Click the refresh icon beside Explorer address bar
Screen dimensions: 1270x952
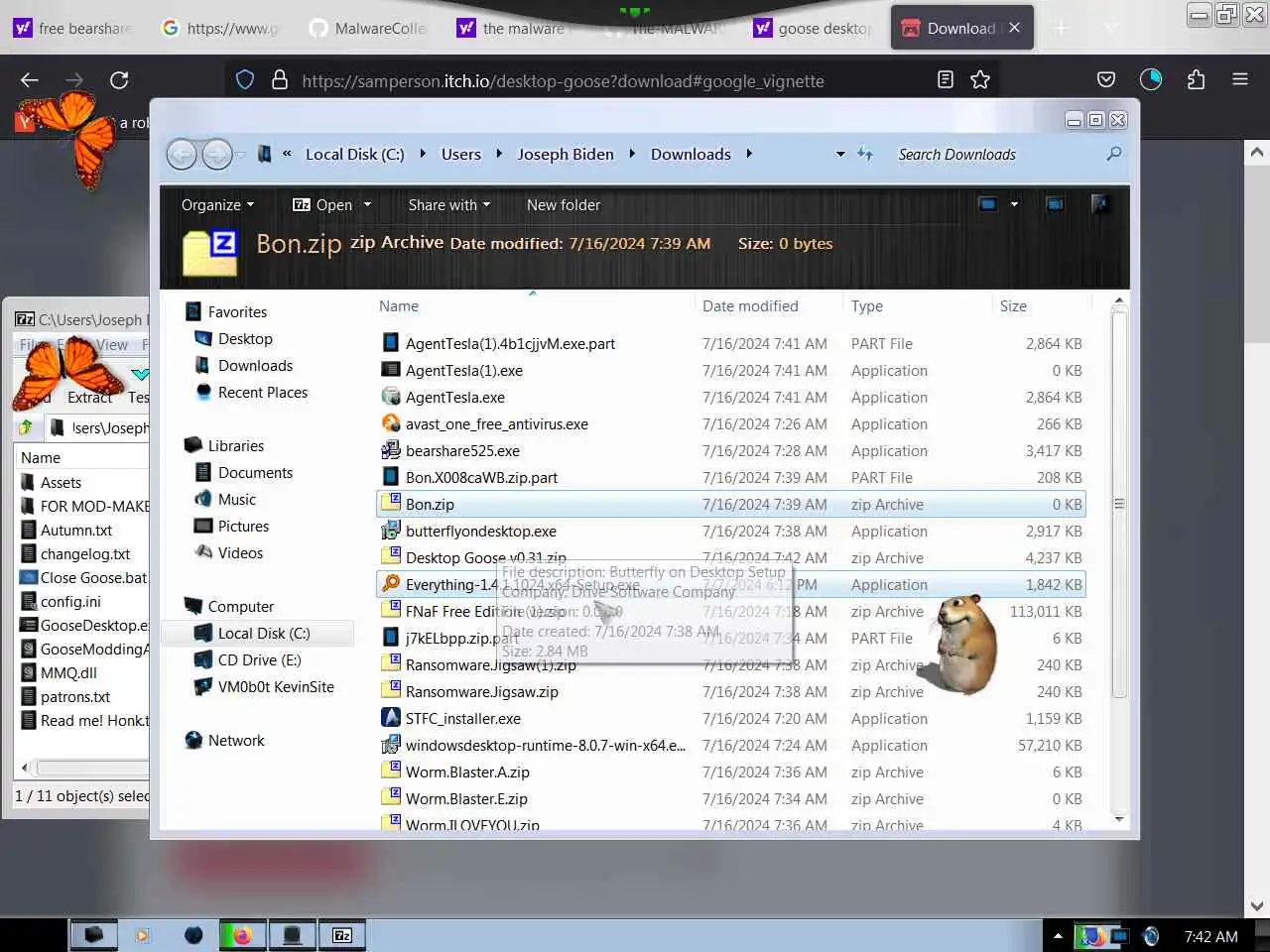point(865,154)
